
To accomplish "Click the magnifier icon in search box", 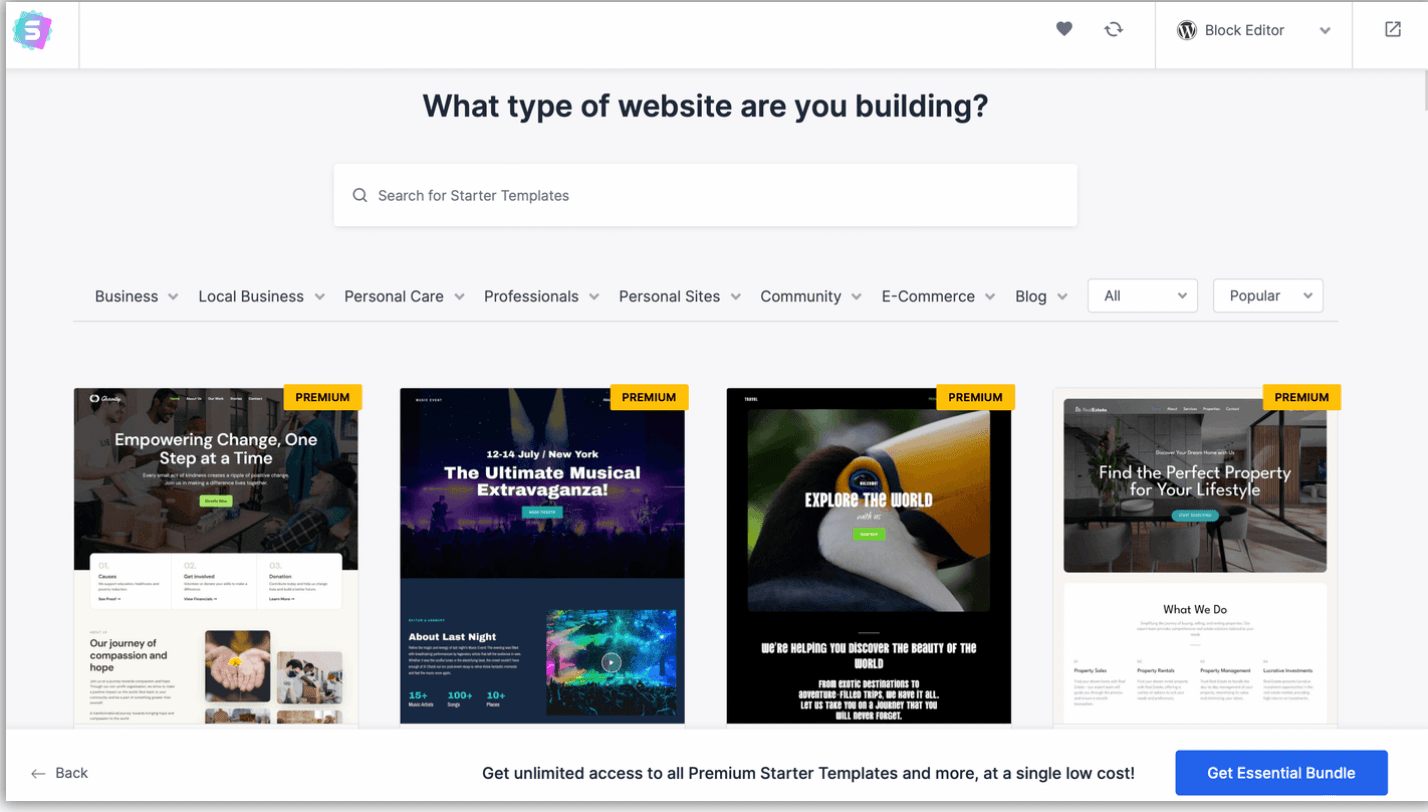I will (x=360, y=195).
